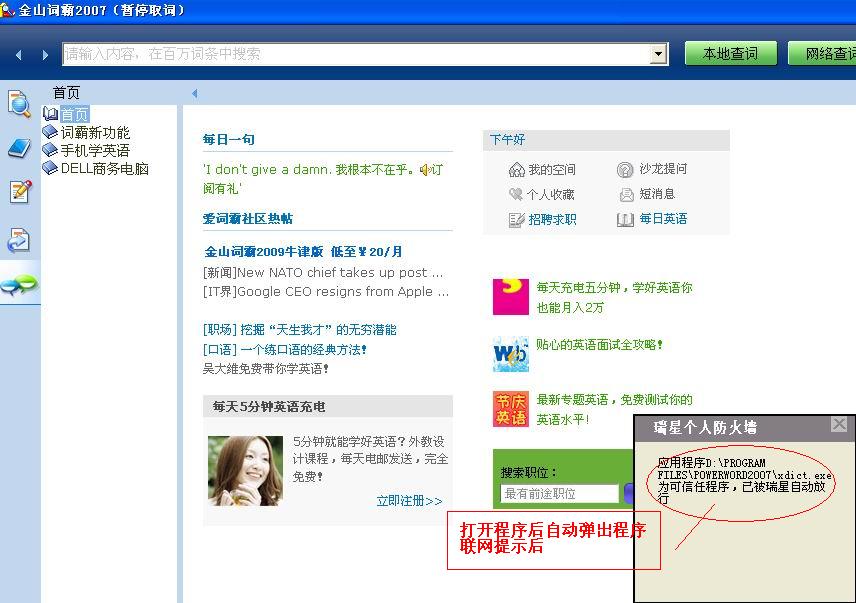
Task: Open the 招聘求职 link
Action: pos(552,219)
